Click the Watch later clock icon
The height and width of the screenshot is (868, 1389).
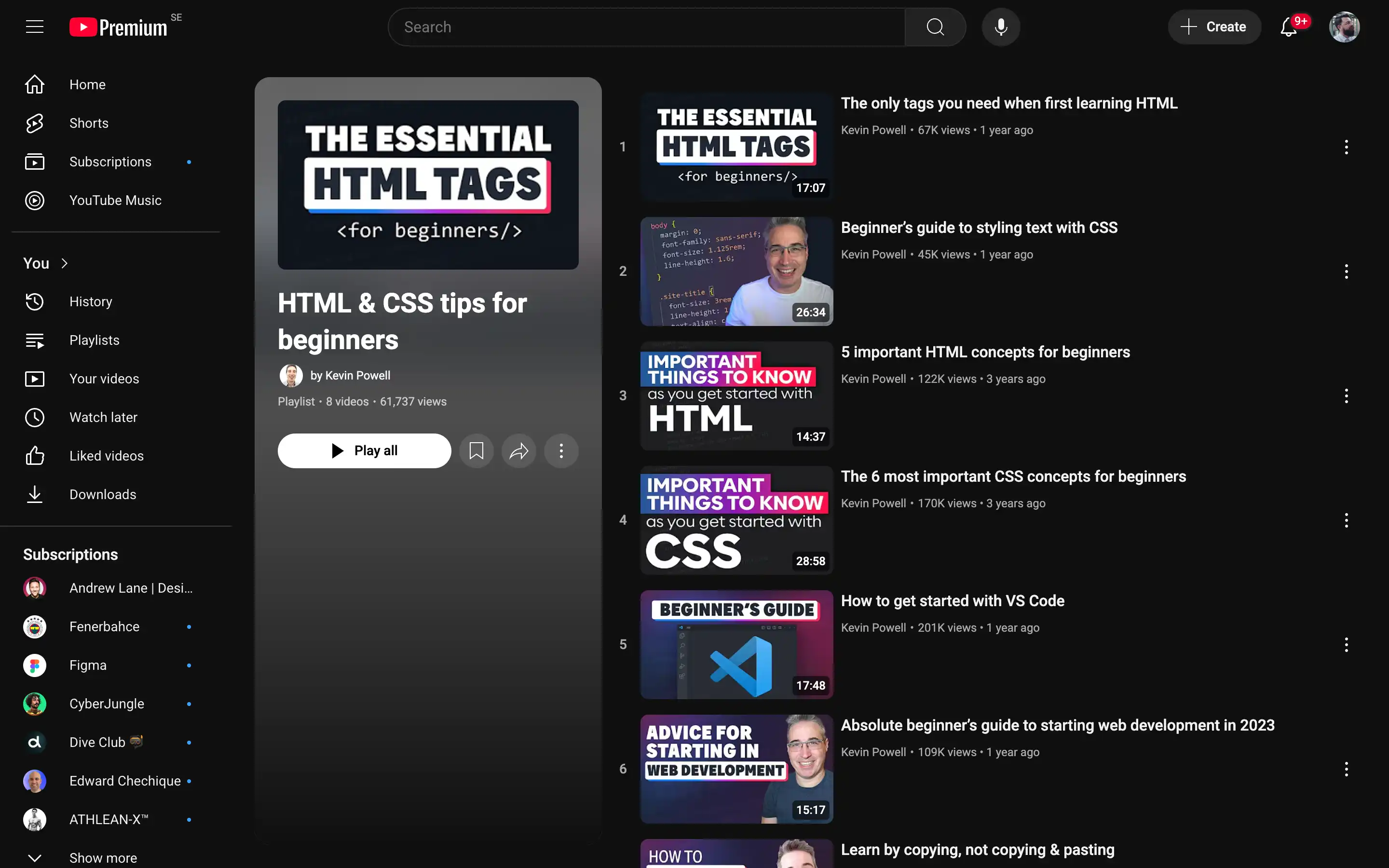click(34, 417)
